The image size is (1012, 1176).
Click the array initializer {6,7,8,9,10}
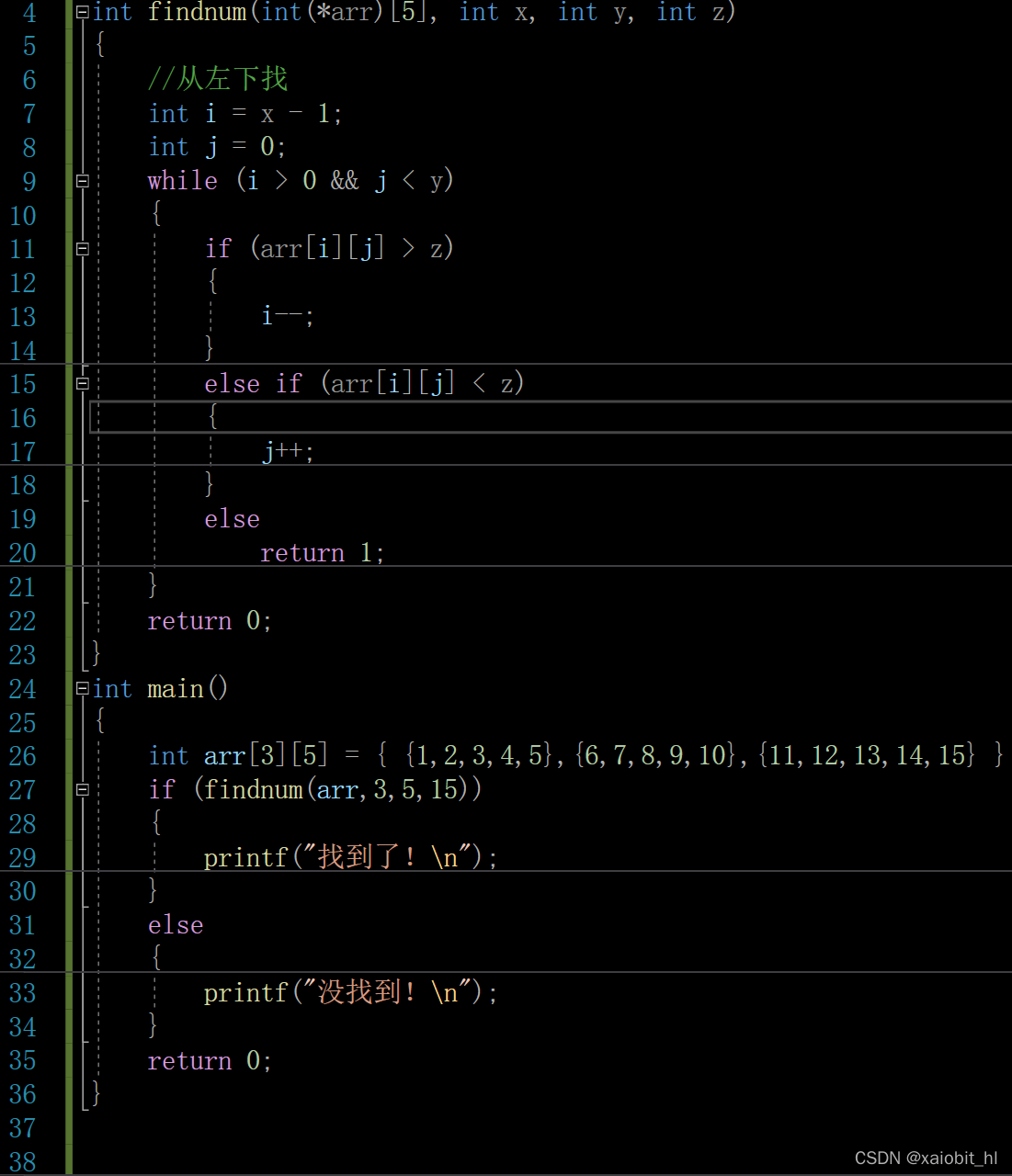click(656, 755)
